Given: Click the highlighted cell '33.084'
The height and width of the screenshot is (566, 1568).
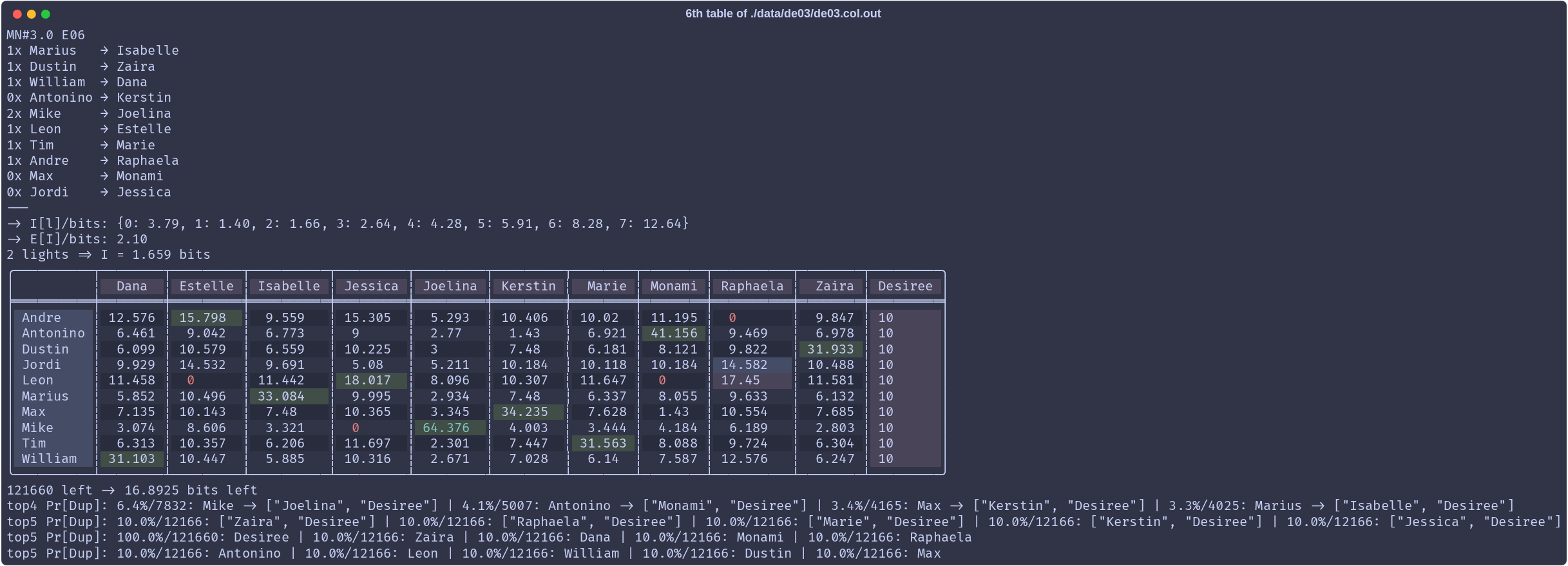Looking at the screenshot, I should tap(289, 396).
